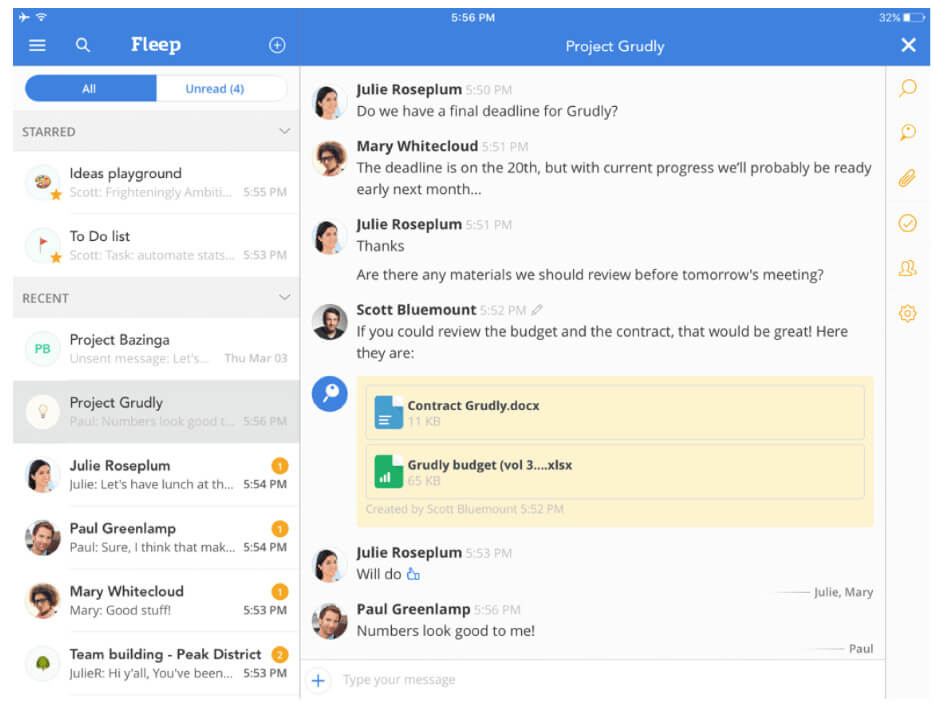Type your message field
Image resolution: width=934 pixels, height=716 pixels.
[x=608, y=680]
